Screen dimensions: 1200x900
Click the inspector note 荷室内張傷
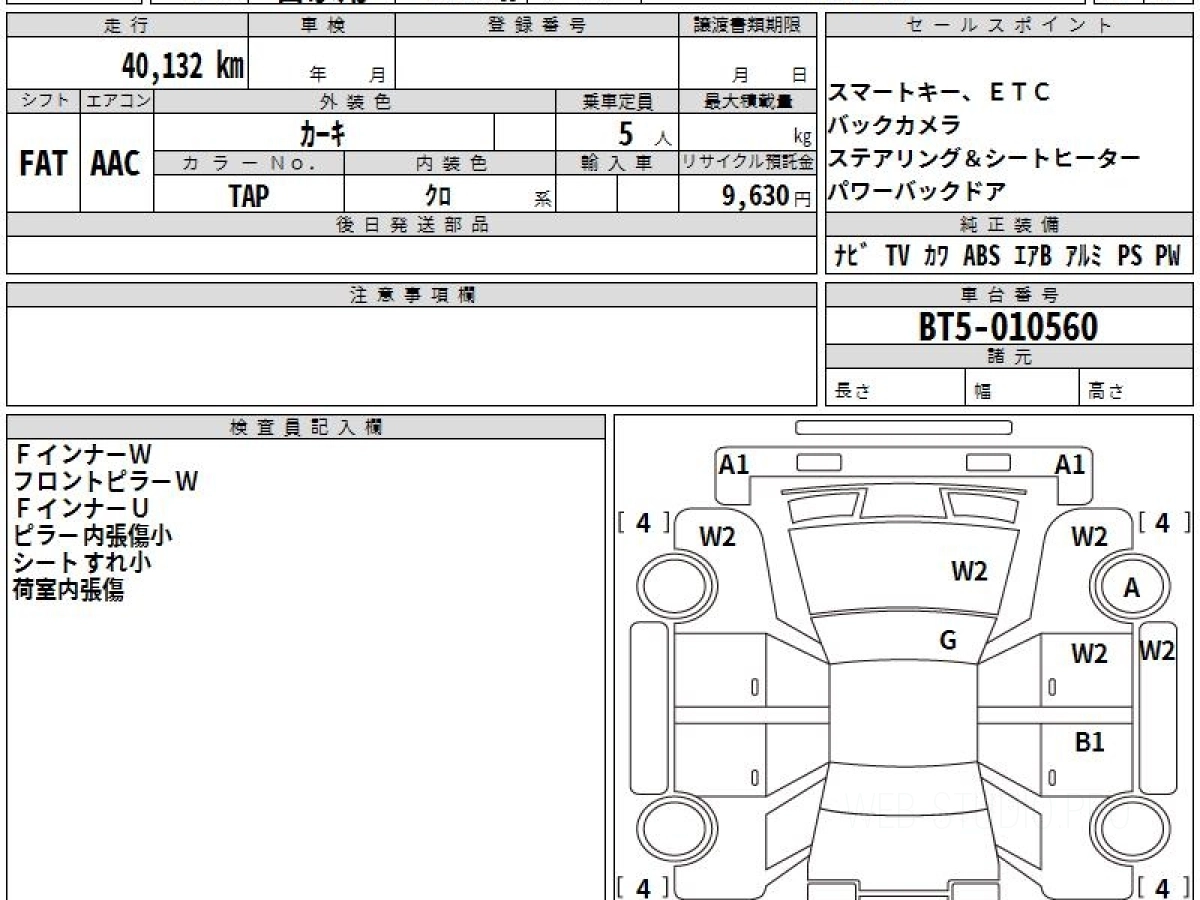pyautogui.click(x=69, y=590)
